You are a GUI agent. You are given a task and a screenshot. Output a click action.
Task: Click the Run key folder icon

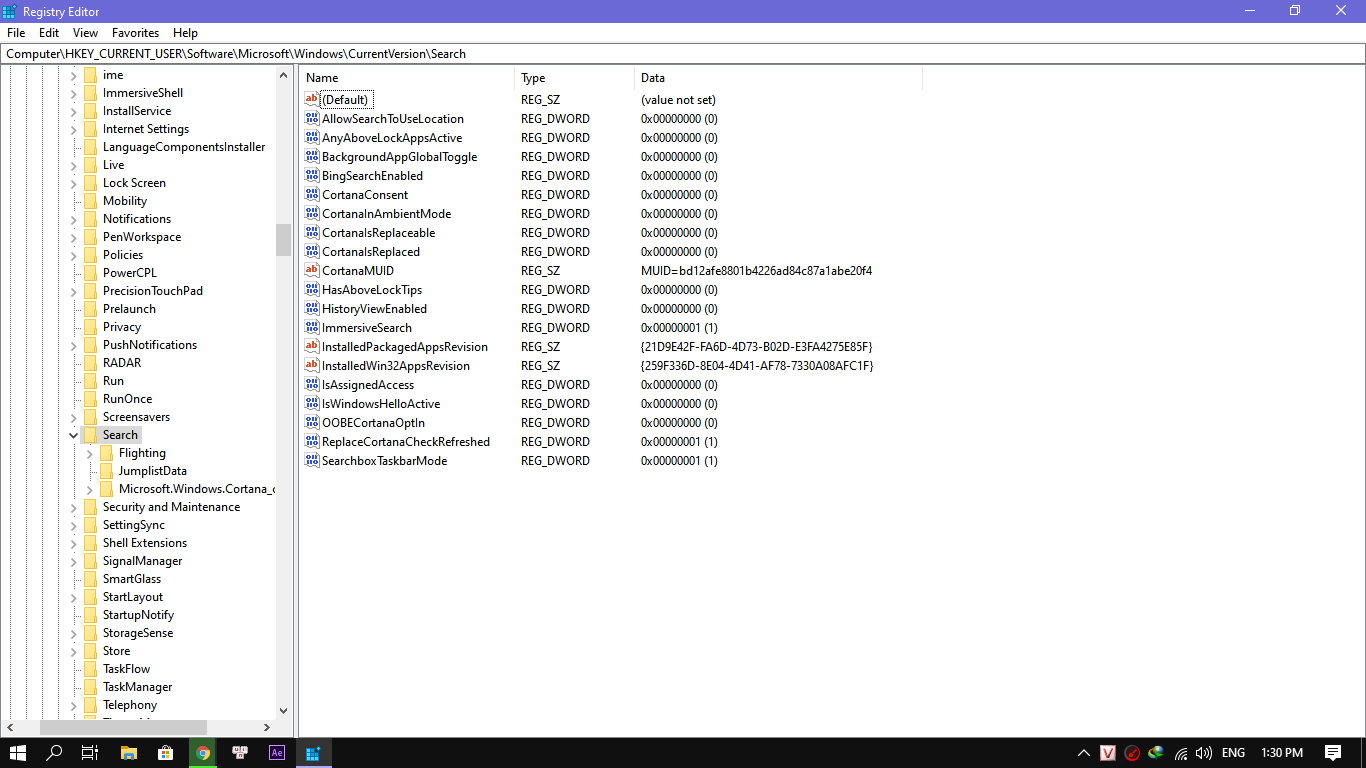(90, 381)
